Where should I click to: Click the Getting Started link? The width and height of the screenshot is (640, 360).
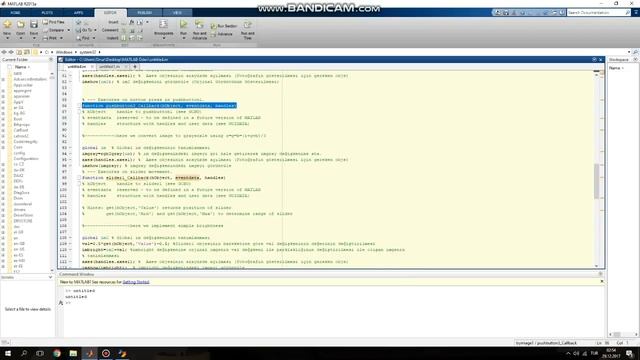[136, 282]
